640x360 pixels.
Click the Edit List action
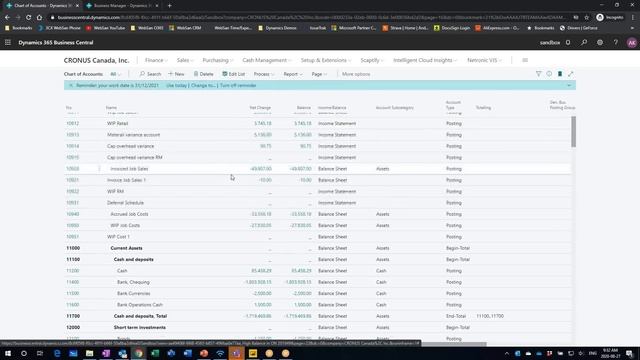pos(233,74)
